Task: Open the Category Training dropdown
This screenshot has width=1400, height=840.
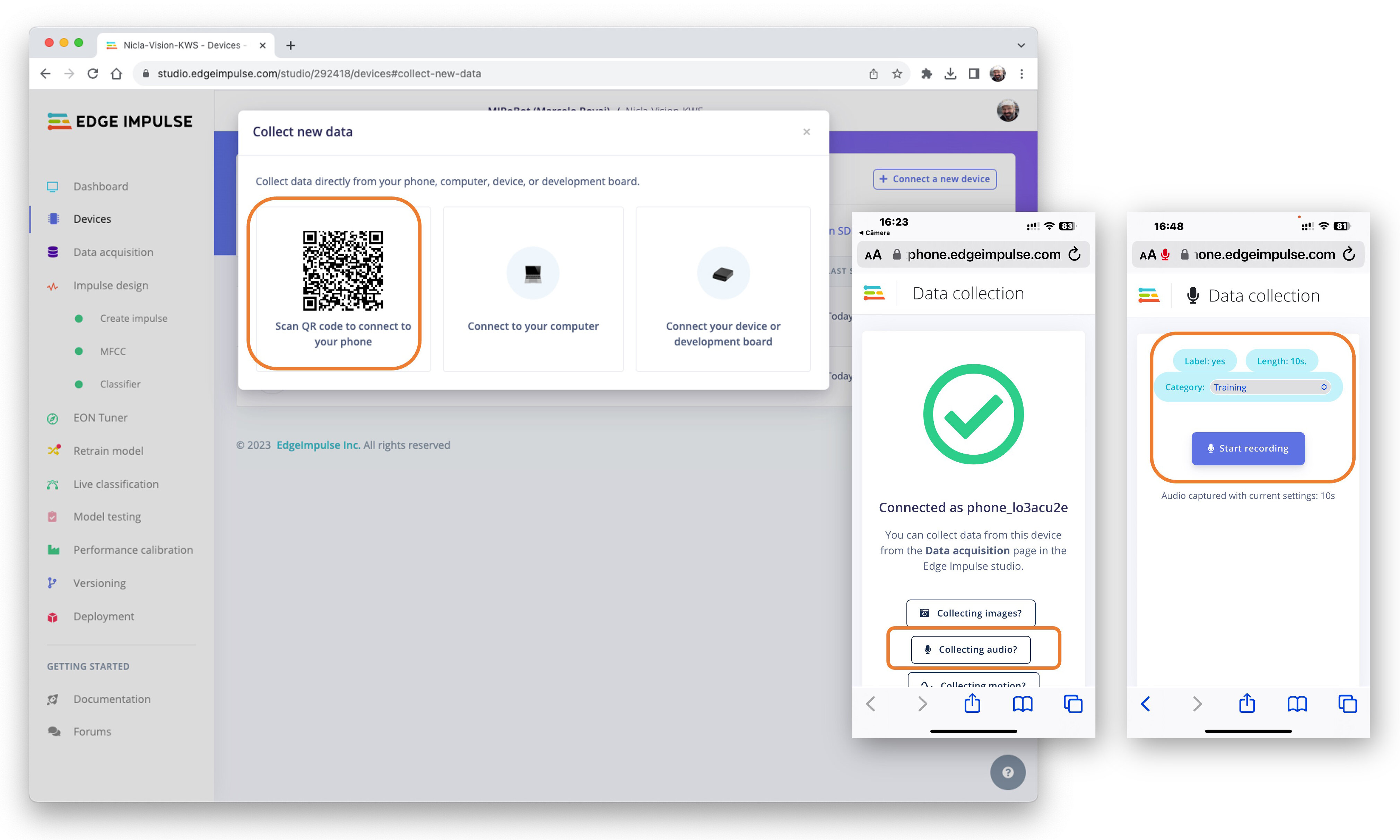Action: (x=1270, y=387)
